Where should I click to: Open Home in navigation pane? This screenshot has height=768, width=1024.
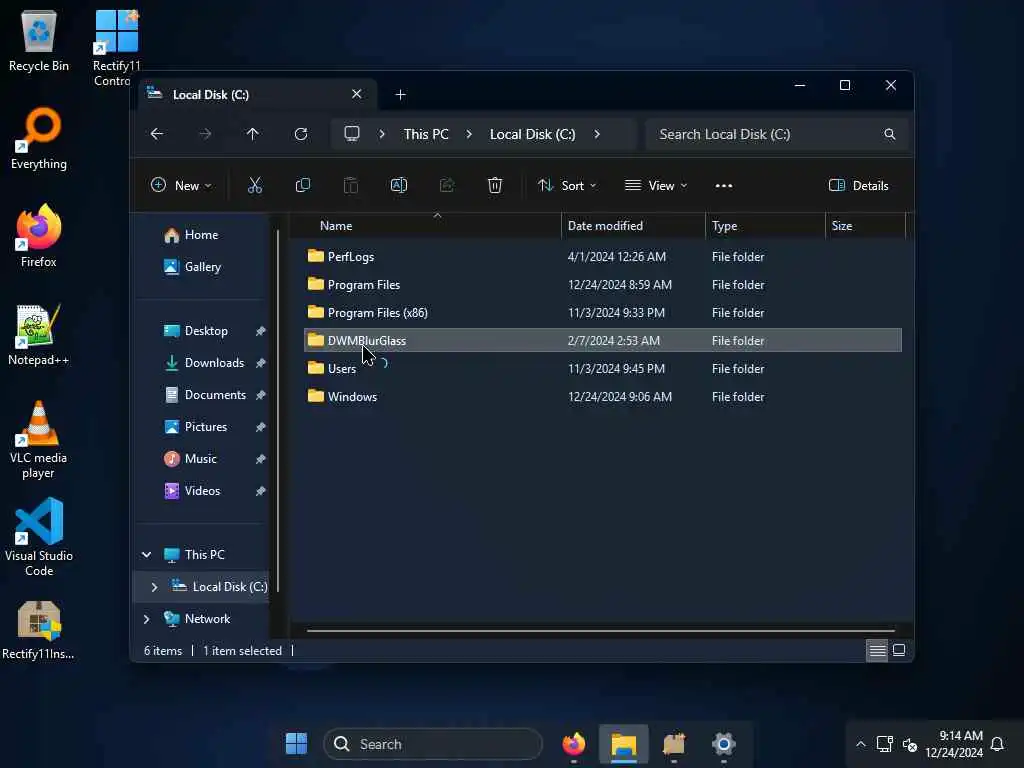[202, 235]
